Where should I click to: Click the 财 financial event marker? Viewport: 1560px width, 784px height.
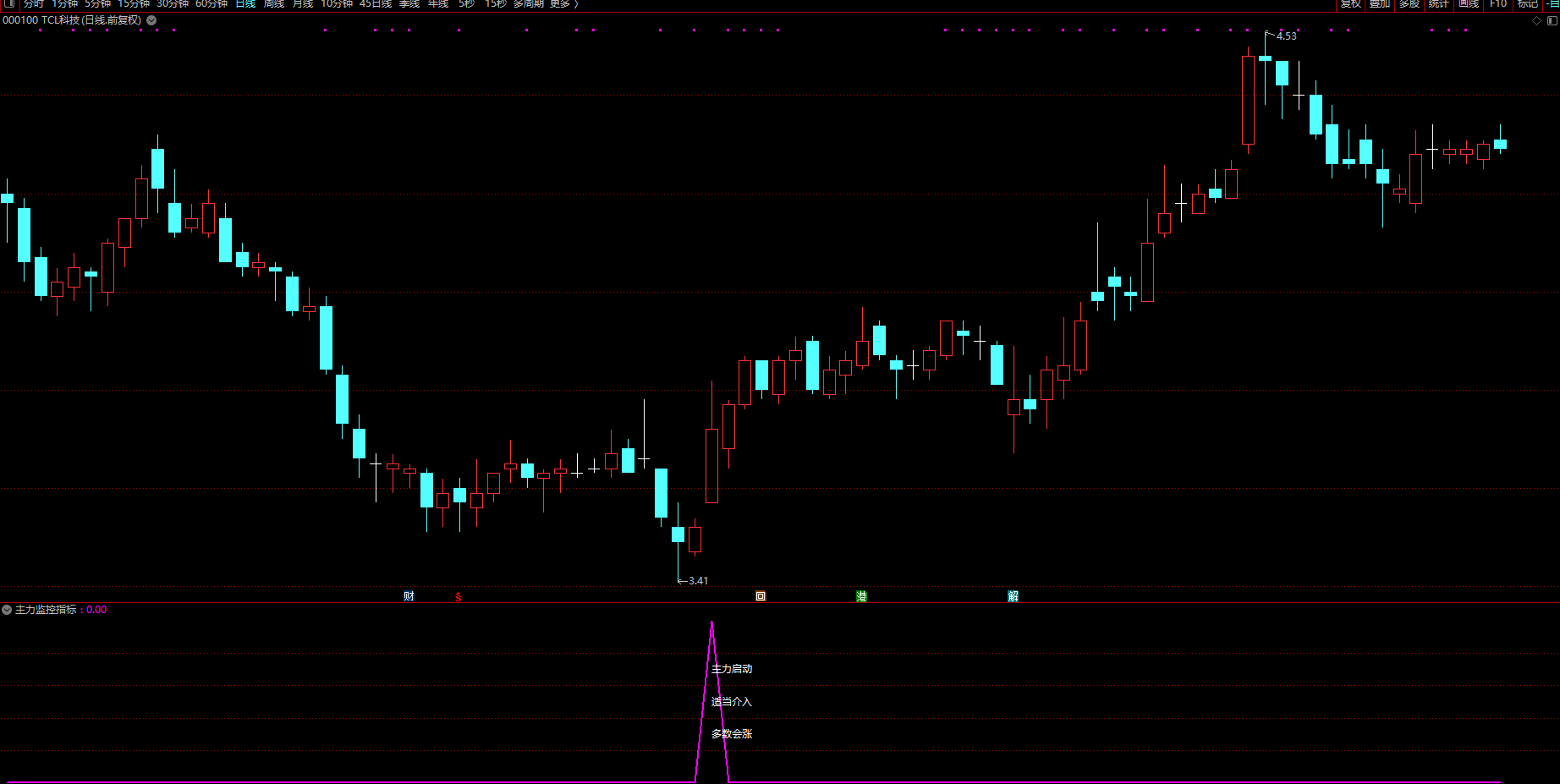click(409, 596)
